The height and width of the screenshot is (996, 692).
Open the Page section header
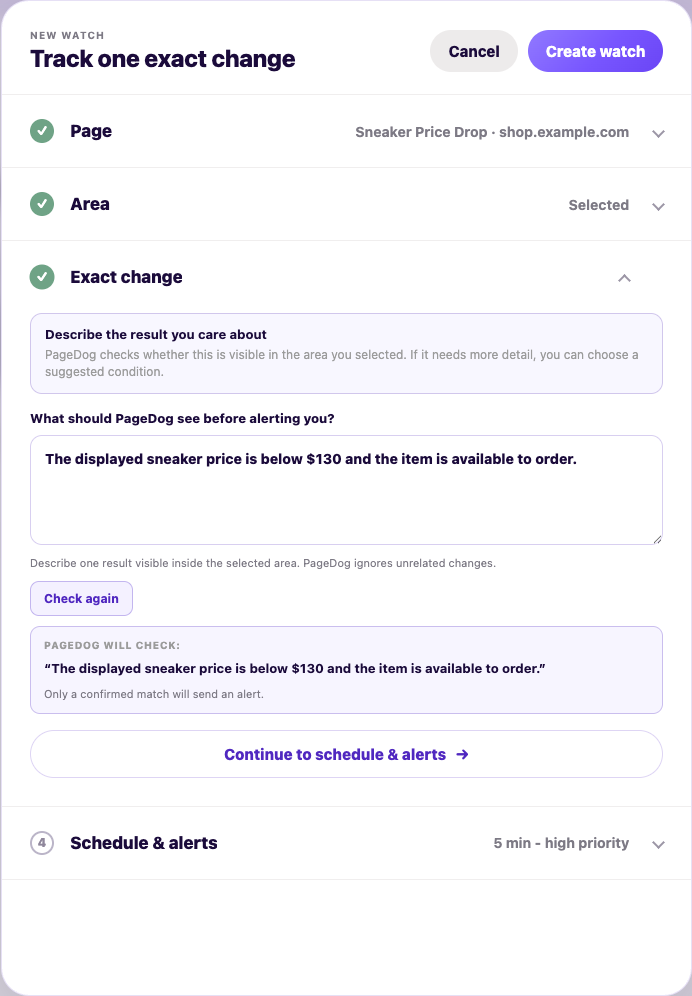click(x=346, y=131)
